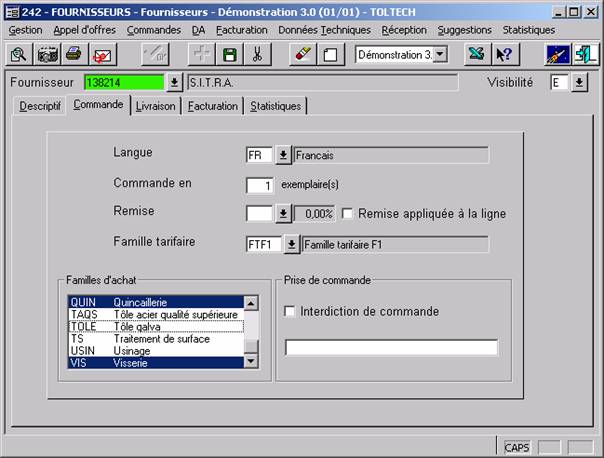Switch to the Facturation tab
Screen dimensions: 604x458
212,106
